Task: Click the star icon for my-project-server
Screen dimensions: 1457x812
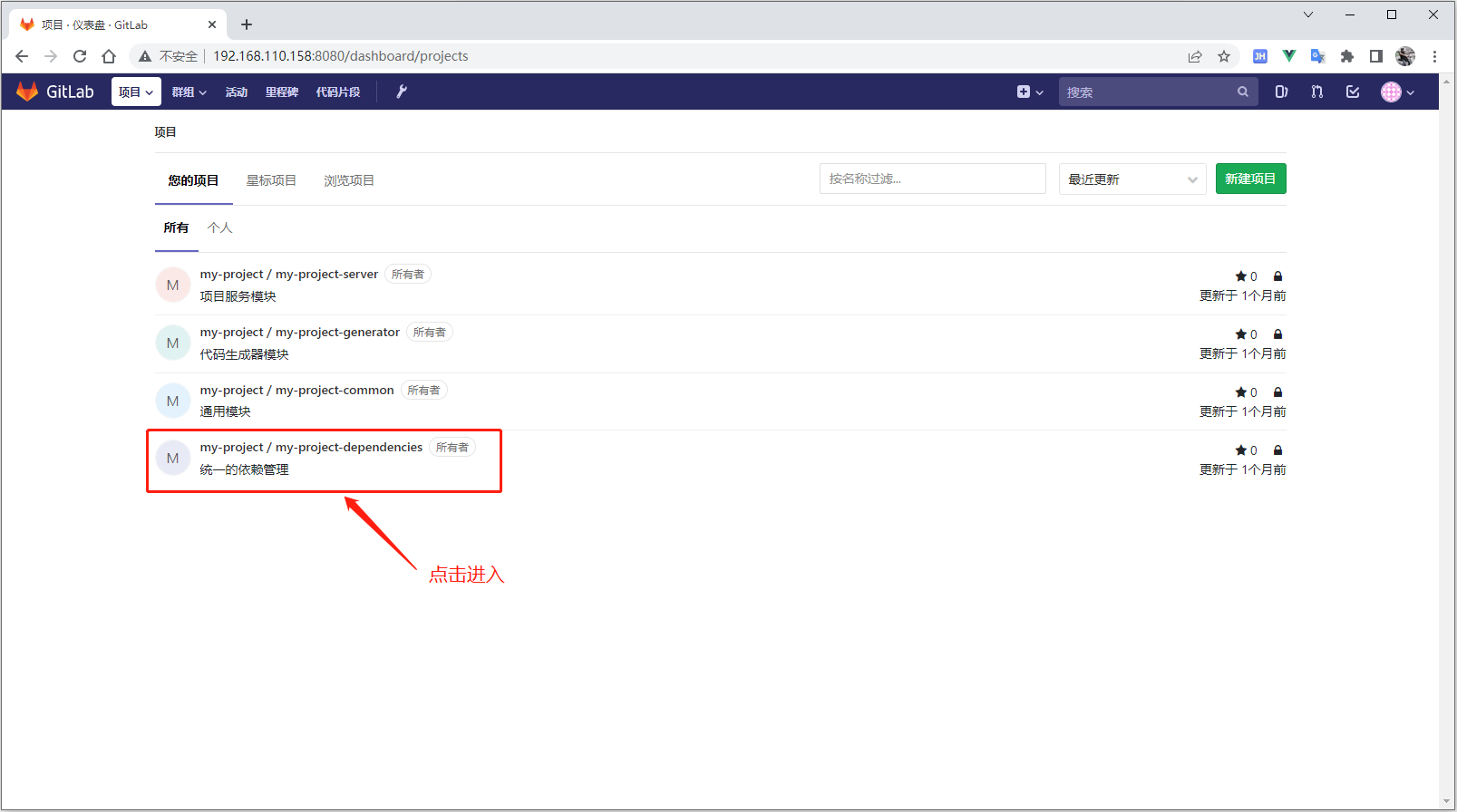Action: pos(1240,276)
